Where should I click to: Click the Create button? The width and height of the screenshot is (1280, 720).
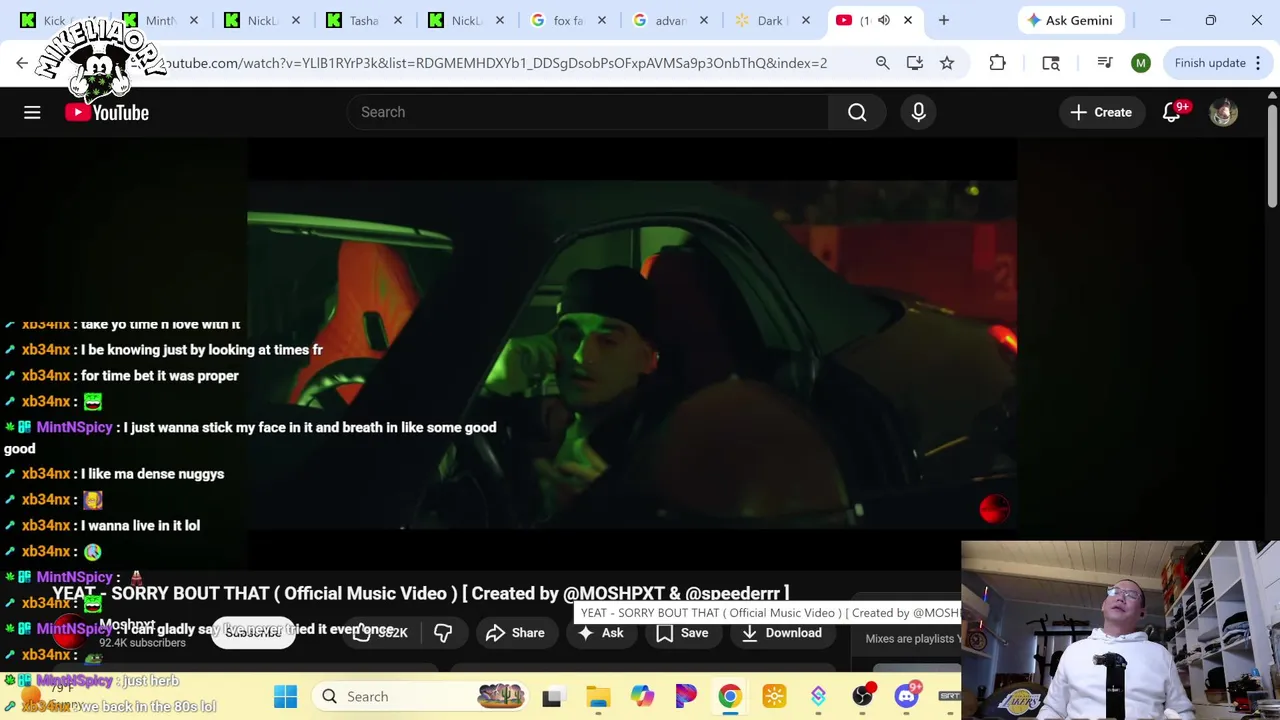click(x=1101, y=112)
